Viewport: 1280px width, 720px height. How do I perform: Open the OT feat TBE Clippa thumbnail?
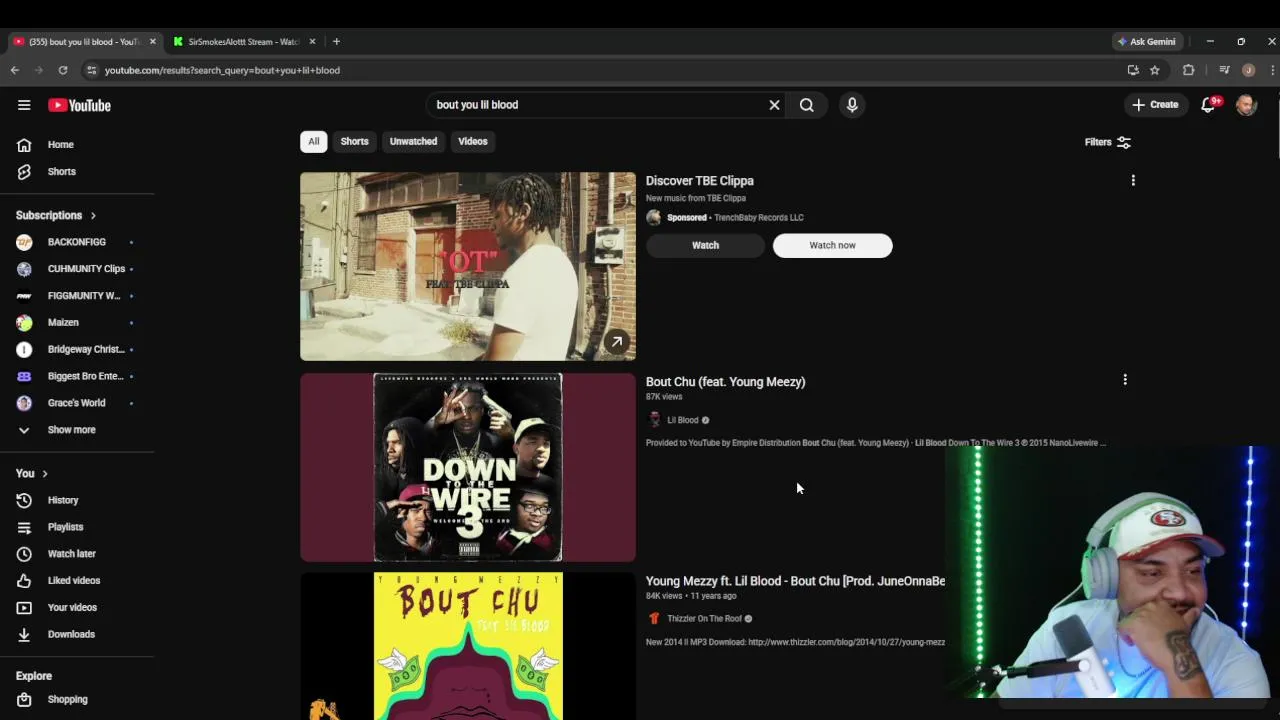click(x=468, y=266)
